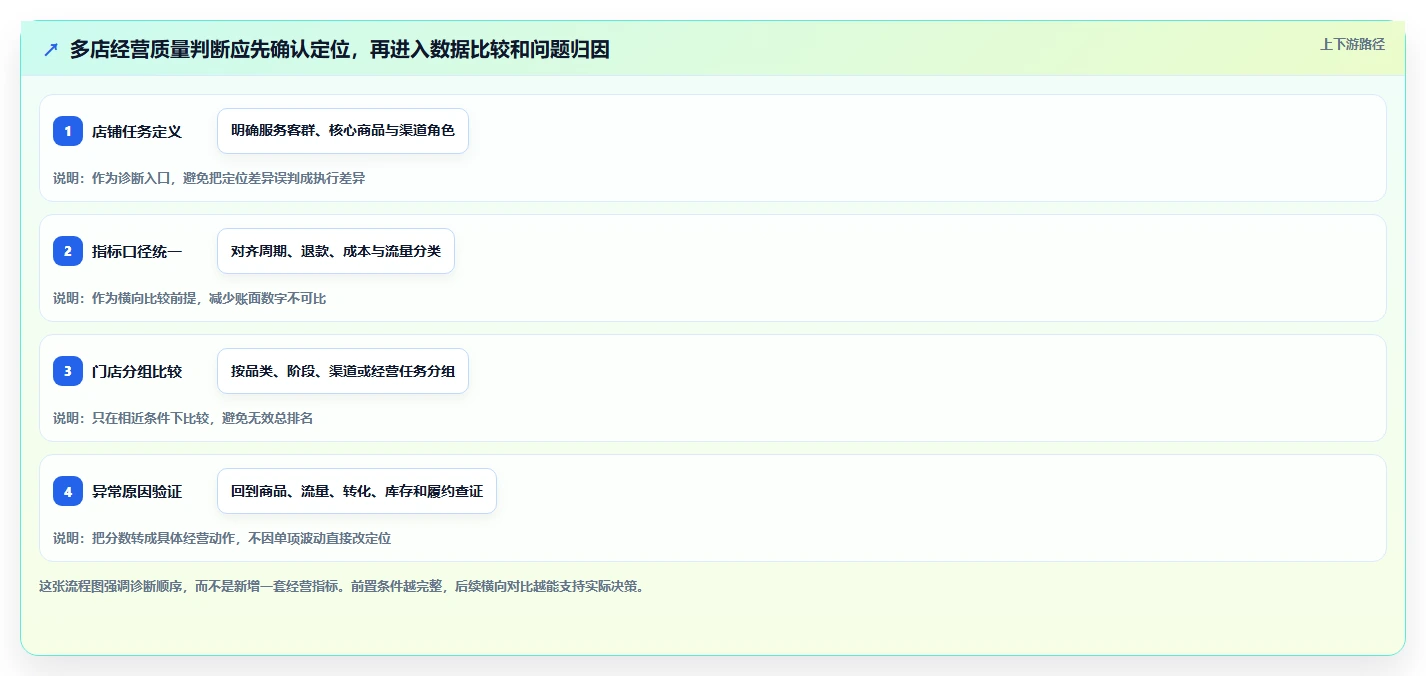Click the 上下游路径 label in header
Viewport: 1426px width, 676px height.
tap(1352, 44)
